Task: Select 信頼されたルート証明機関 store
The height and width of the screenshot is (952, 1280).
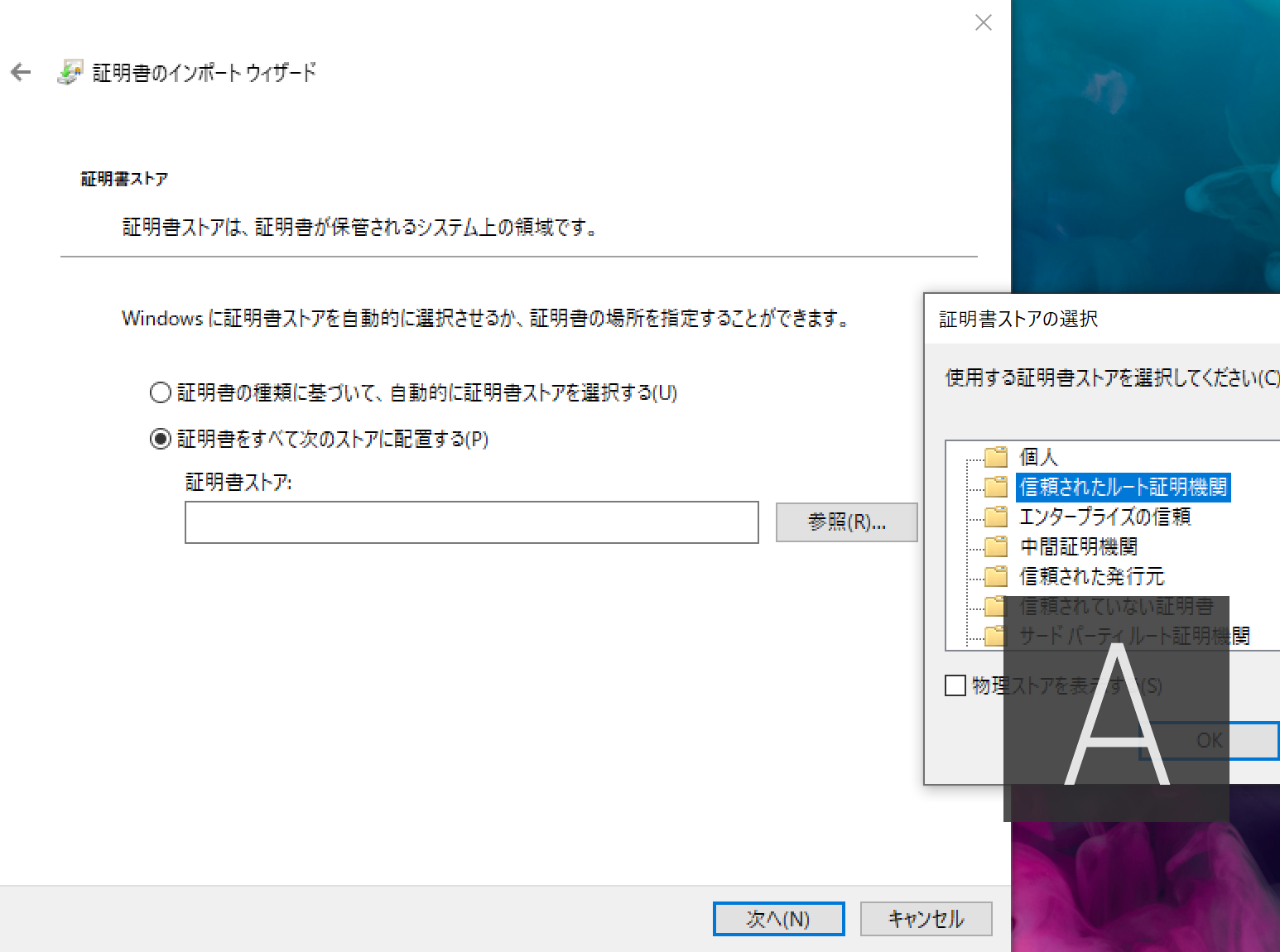Action: click(x=1124, y=487)
